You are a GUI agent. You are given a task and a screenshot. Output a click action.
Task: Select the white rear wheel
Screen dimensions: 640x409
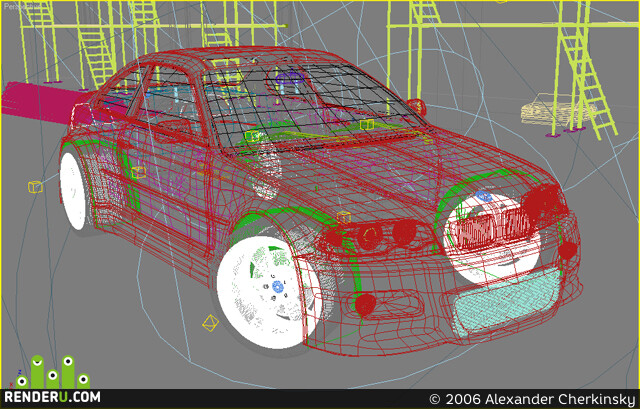(x=73, y=191)
